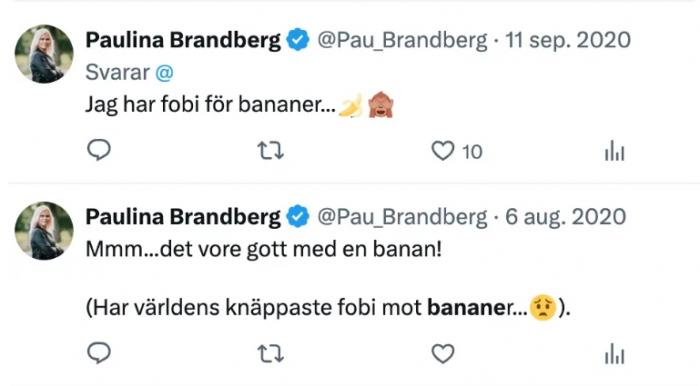Viewport: 700px width, 386px height.
Task: Click verified badge on second tweet
Action: click(x=298, y=216)
